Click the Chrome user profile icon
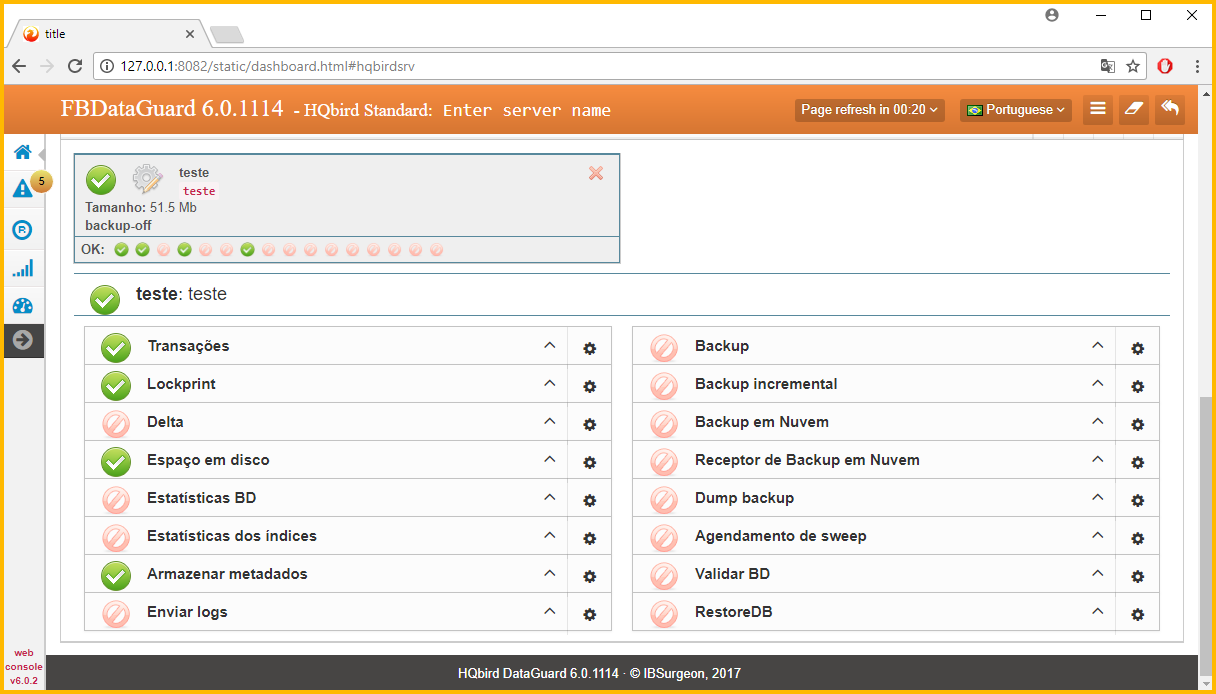This screenshot has width=1216, height=694. coord(1051,15)
